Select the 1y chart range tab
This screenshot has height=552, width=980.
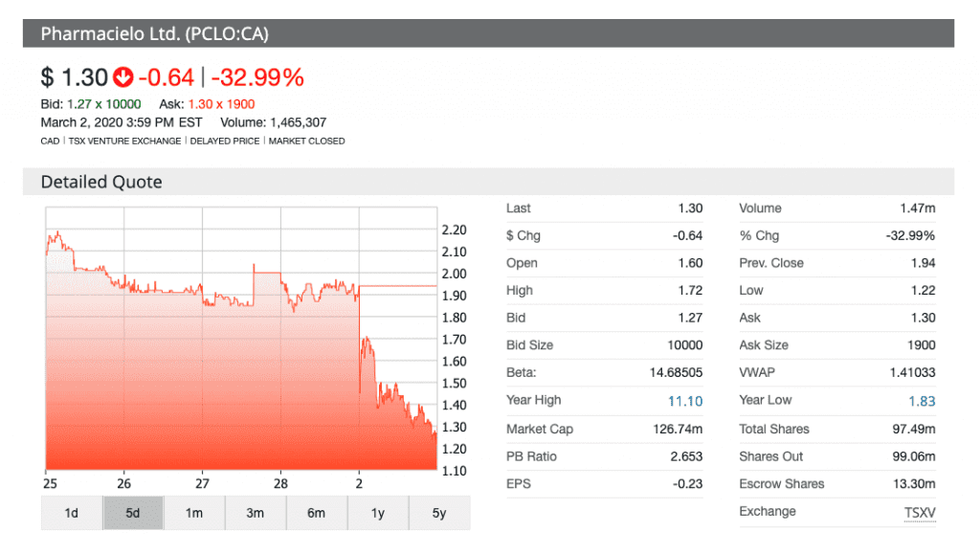pyautogui.click(x=377, y=513)
